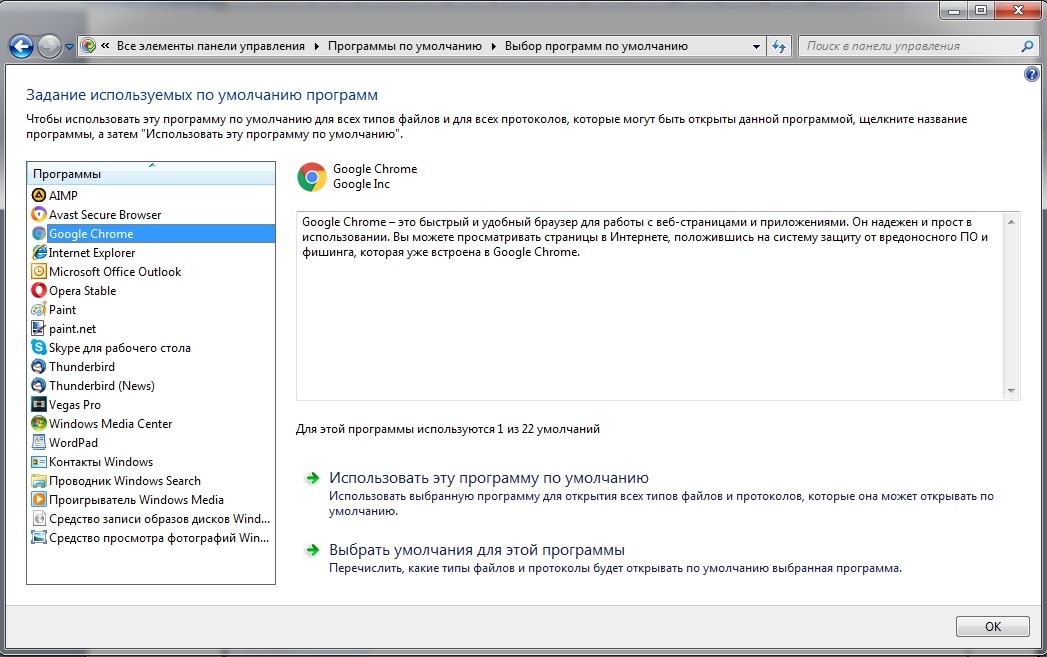Click the Thunderbird (News) icon

pyautogui.click(x=39, y=385)
